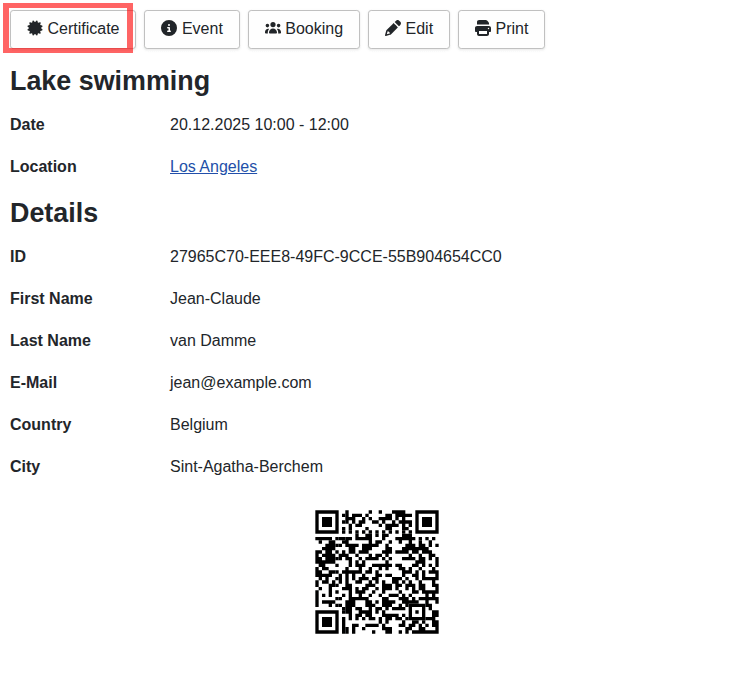The height and width of the screenshot is (700, 750).
Task: Click the pencil icon to edit
Action: pos(393,29)
